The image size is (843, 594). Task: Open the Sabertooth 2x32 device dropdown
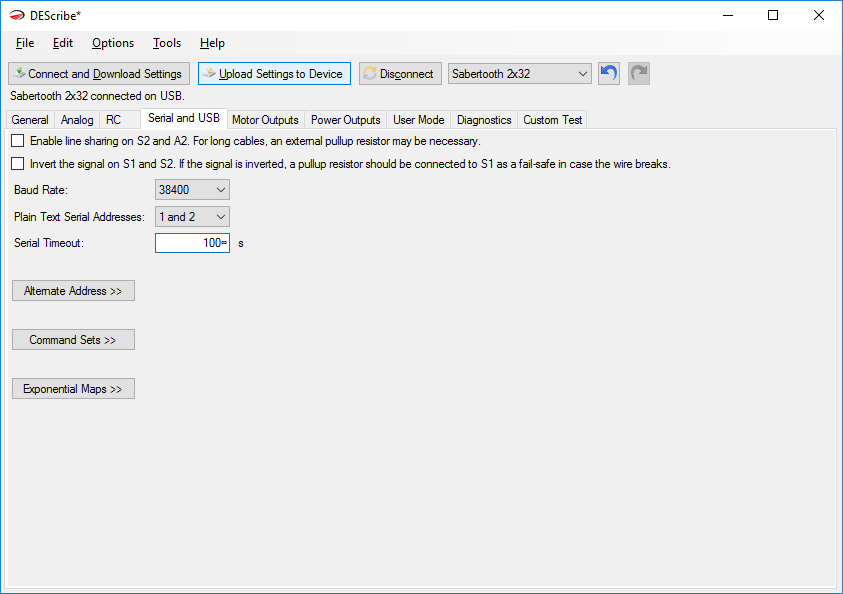point(519,74)
